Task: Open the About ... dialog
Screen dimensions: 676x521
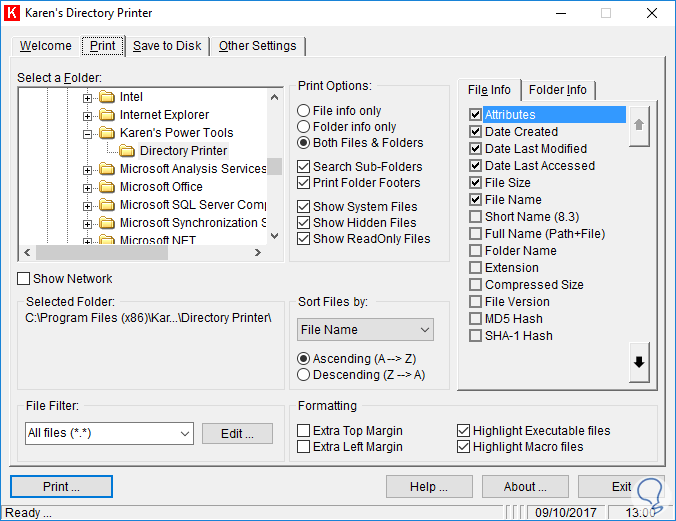Action: pos(525,486)
